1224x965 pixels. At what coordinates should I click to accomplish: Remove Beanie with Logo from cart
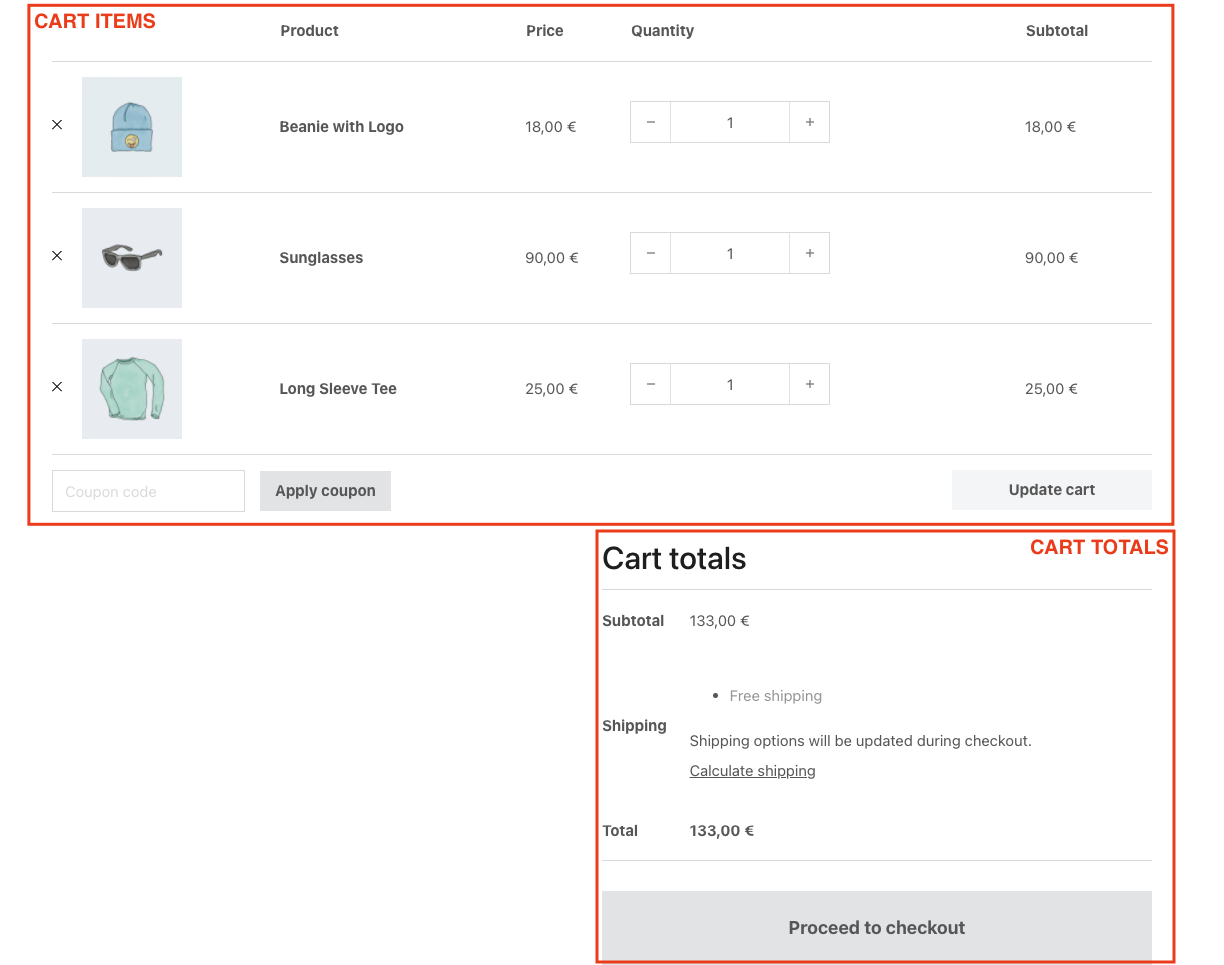click(57, 125)
